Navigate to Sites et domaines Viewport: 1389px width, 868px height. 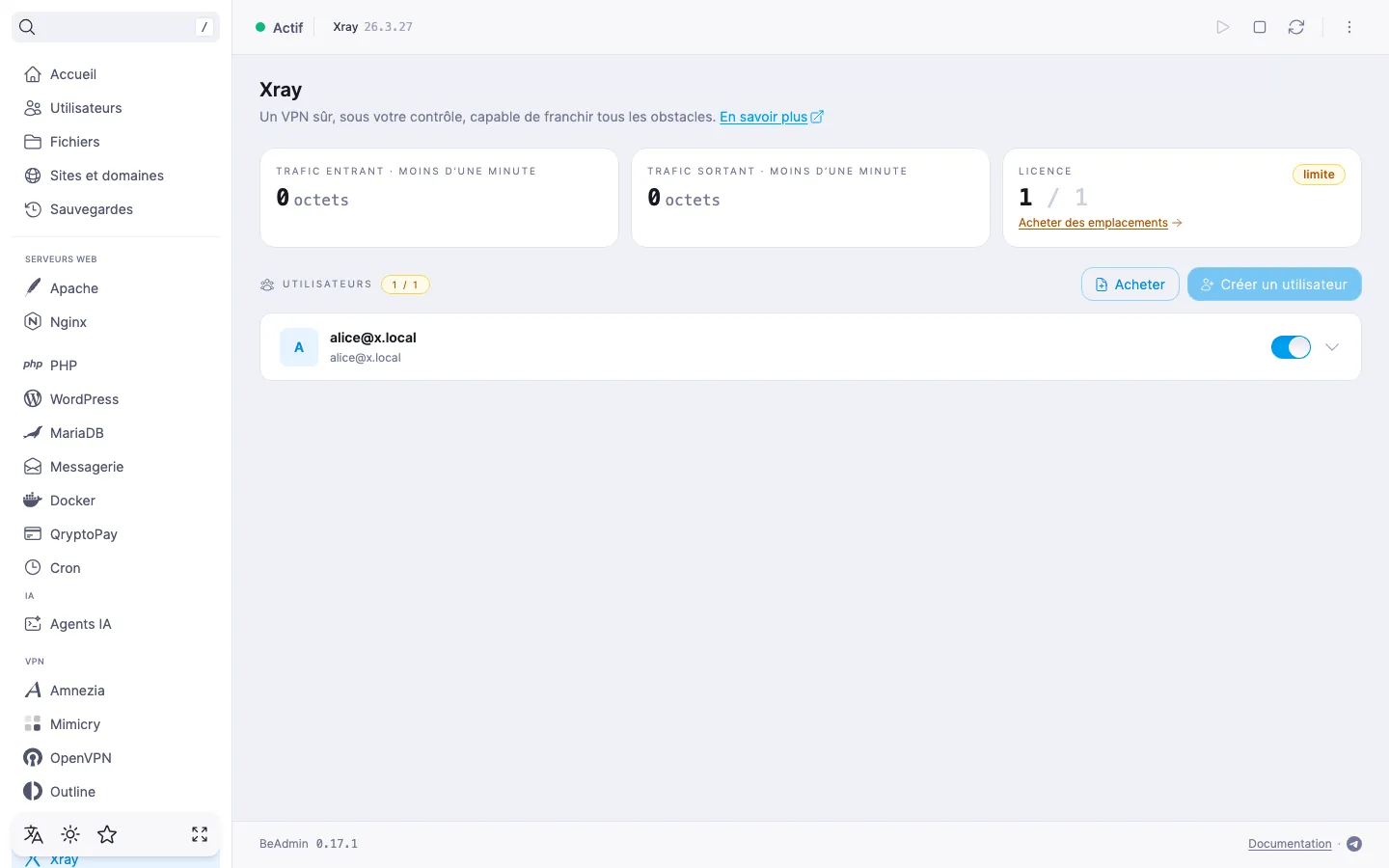click(x=116, y=176)
